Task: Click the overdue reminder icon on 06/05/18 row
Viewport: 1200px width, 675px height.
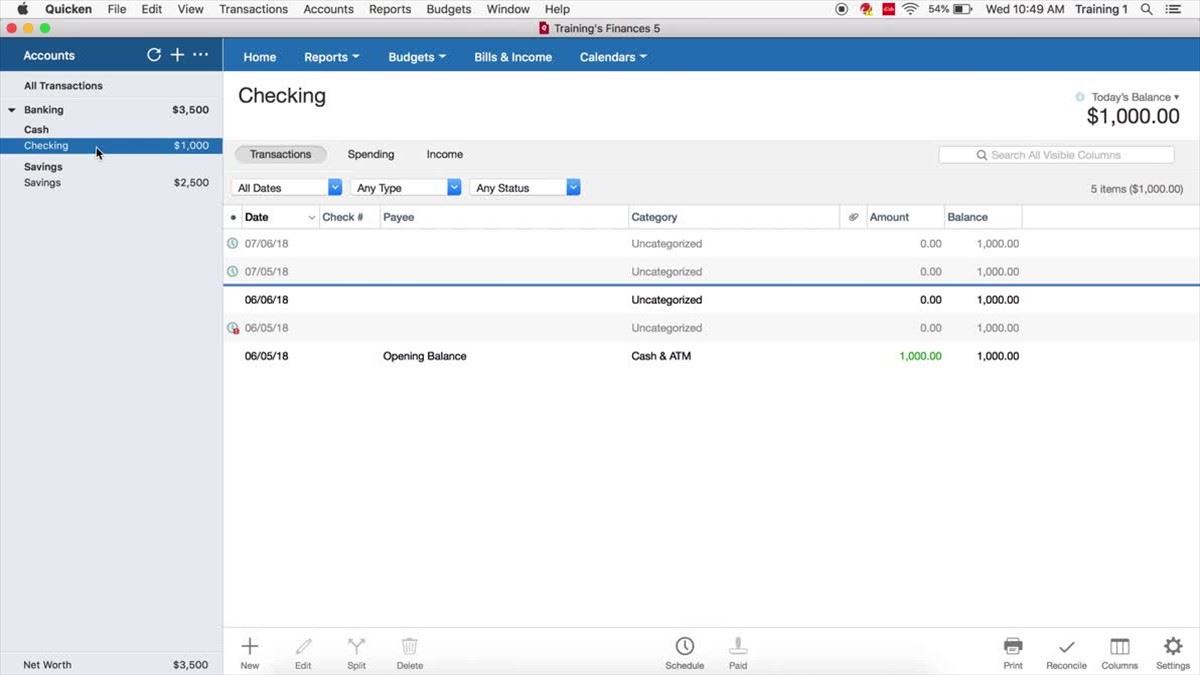Action: (233, 328)
